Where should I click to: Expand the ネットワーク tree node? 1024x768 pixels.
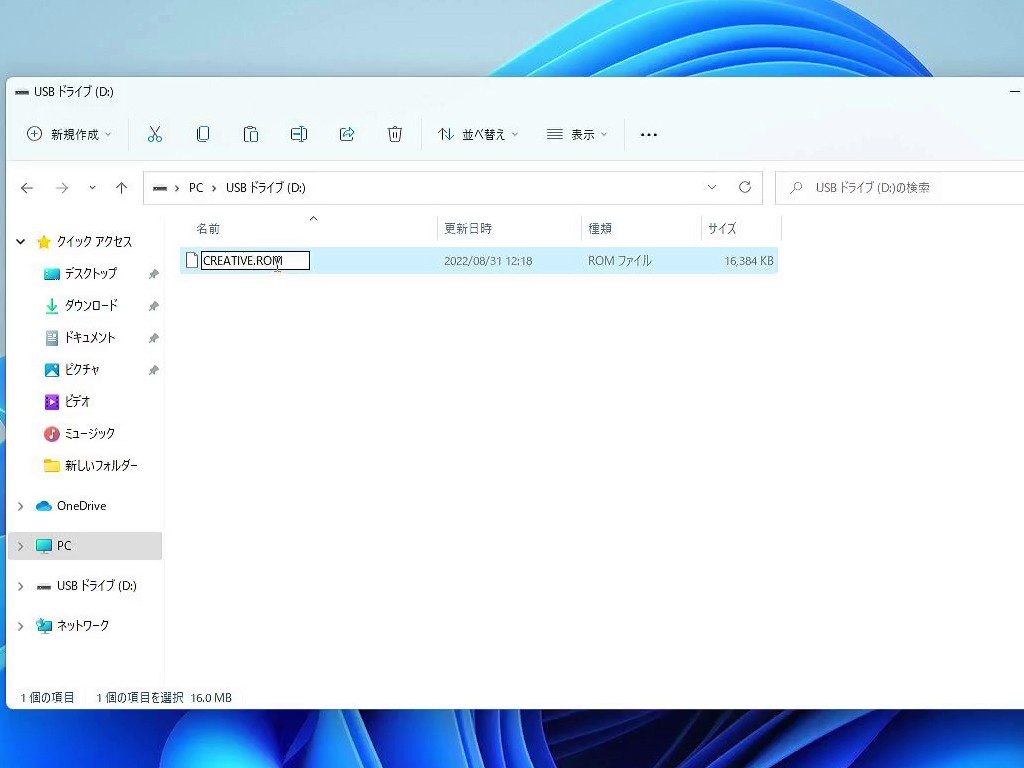[20, 626]
